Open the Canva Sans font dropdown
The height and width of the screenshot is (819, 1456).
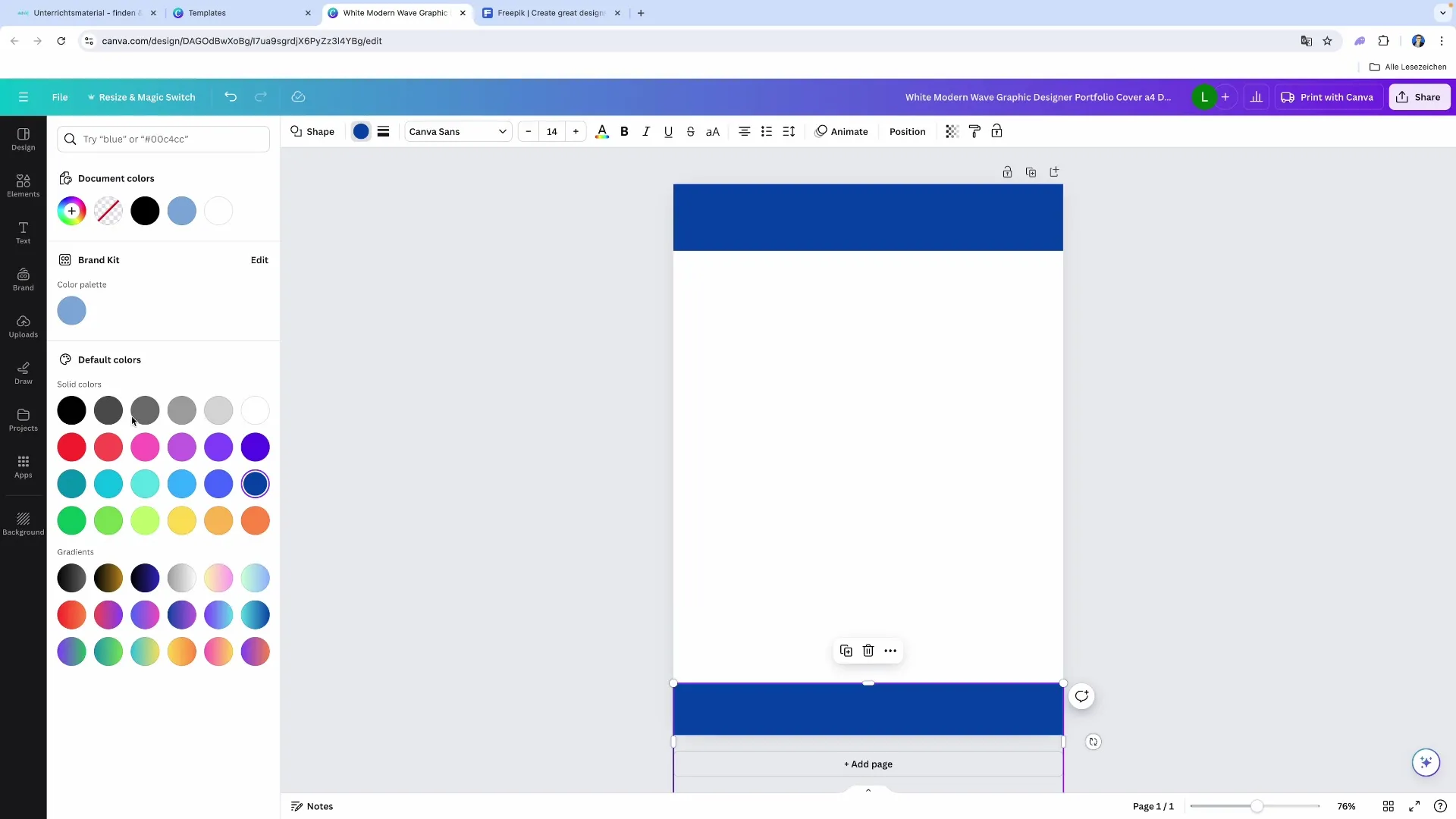(457, 131)
